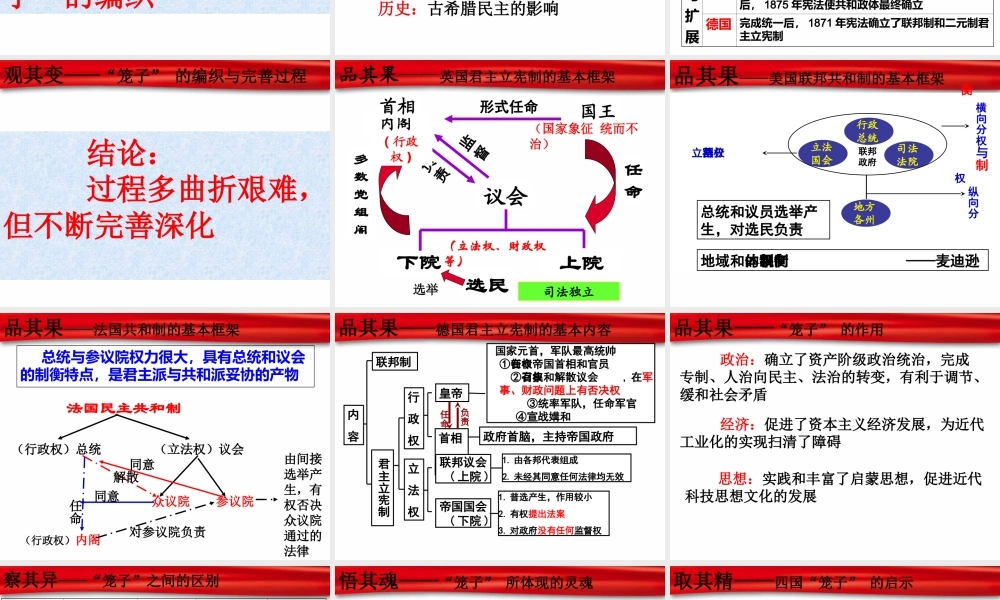Viewport: 1000px width, 600px height.
Task: Click the 上院 label in UK diagram
Action: point(581,262)
